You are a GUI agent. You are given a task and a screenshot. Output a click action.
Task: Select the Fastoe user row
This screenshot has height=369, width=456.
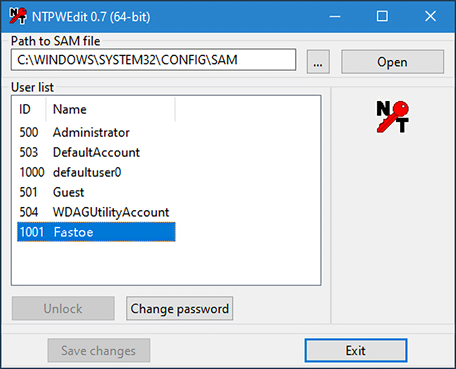coord(96,232)
